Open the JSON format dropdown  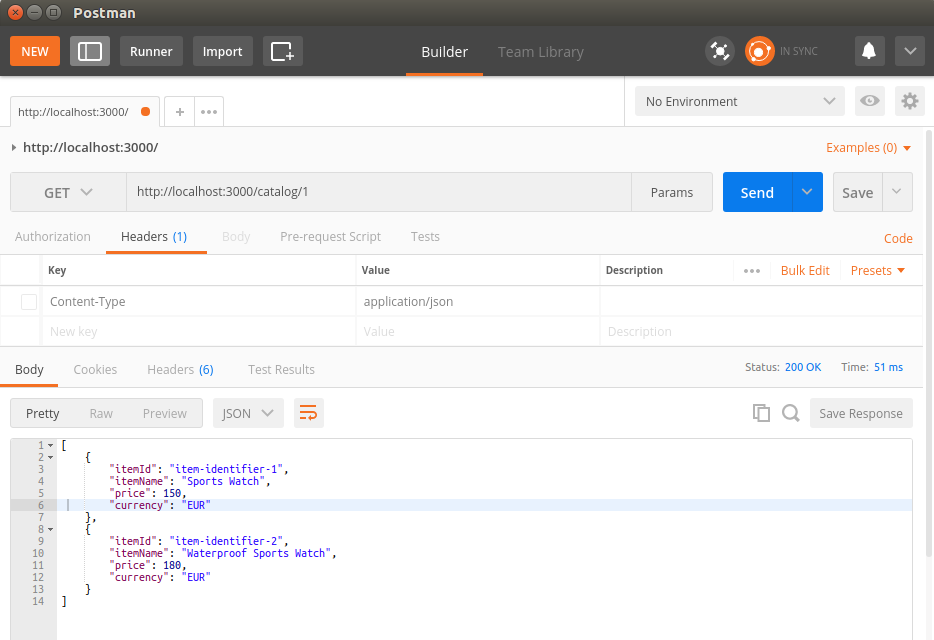click(x=248, y=413)
